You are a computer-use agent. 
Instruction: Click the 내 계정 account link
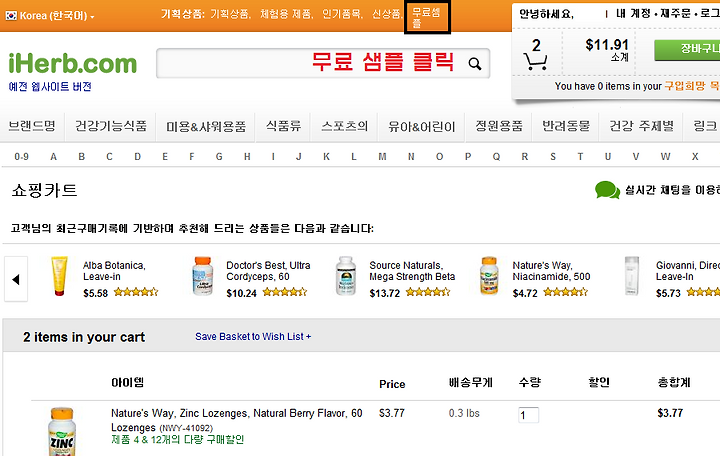(633, 14)
